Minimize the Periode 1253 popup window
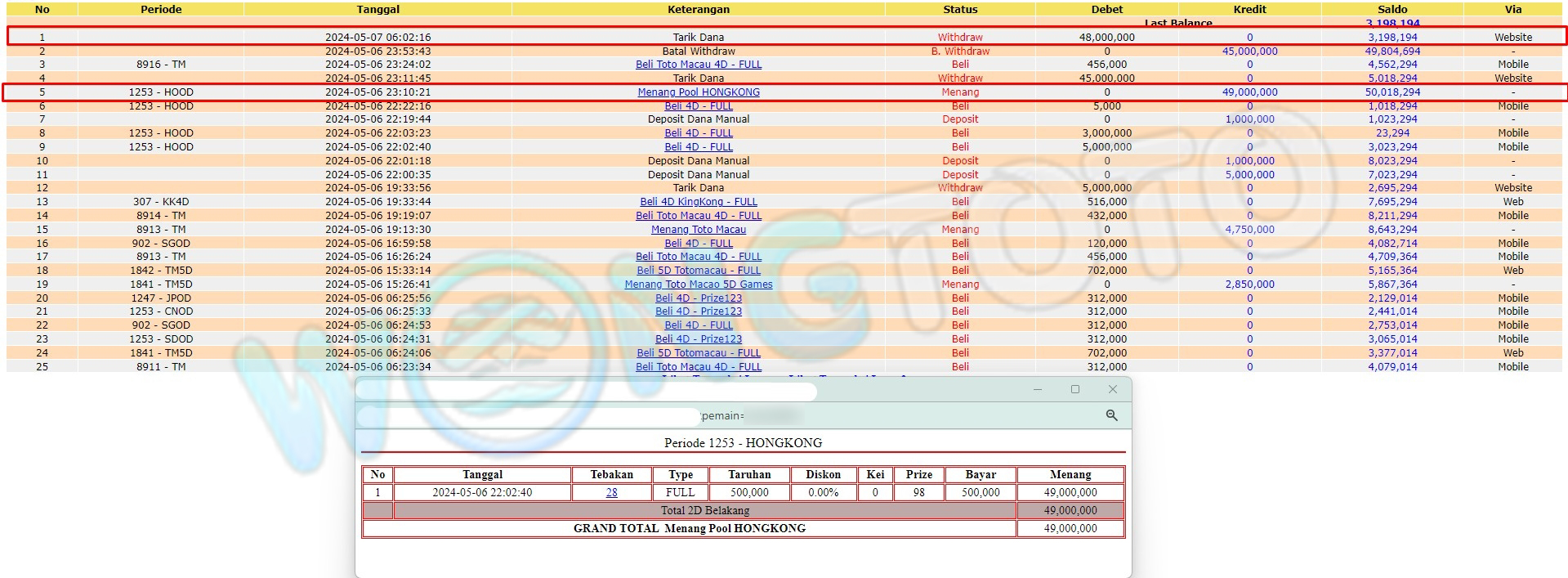Viewport: 1568px width, 578px height. 1038,389
